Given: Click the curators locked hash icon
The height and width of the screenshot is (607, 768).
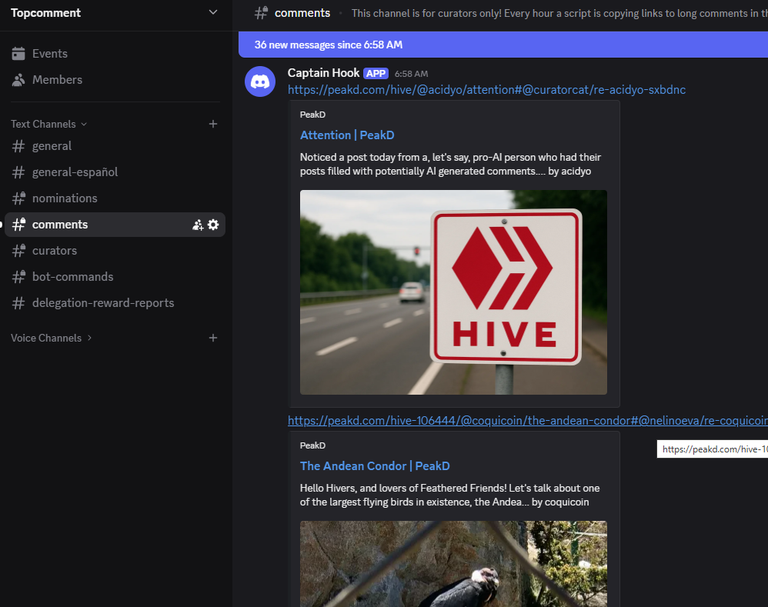Looking at the screenshot, I should 19,250.
